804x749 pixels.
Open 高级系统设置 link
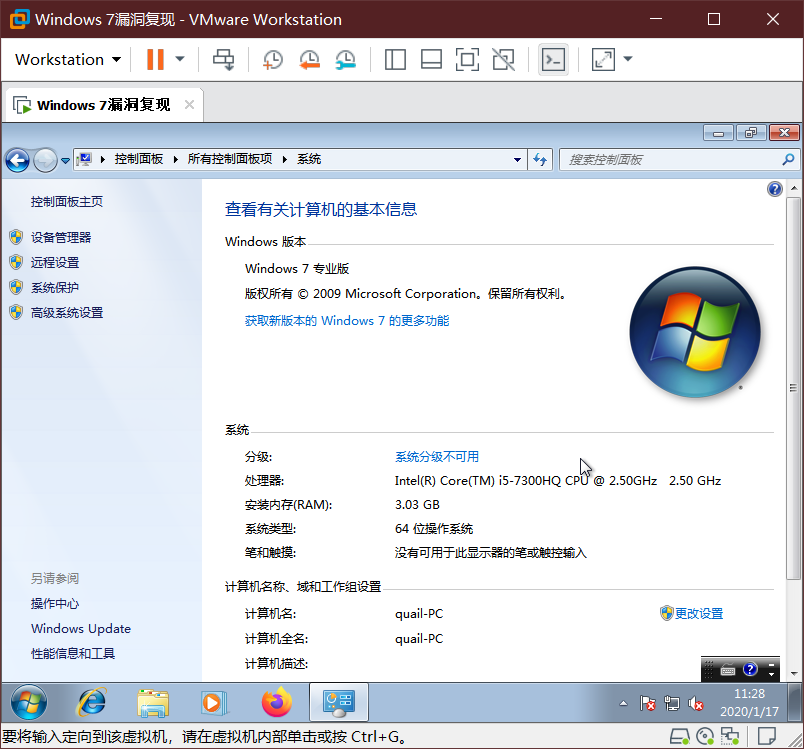pyautogui.click(x=67, y=313)
